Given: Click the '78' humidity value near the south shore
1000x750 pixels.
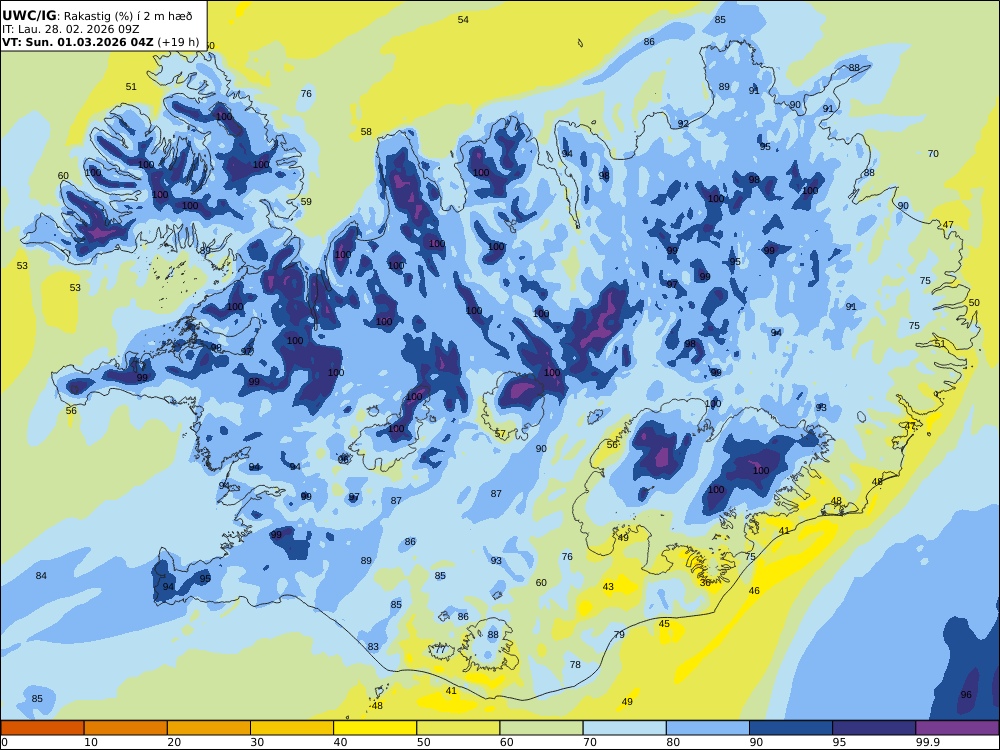Looking at the screenshot, I should 575,665.
